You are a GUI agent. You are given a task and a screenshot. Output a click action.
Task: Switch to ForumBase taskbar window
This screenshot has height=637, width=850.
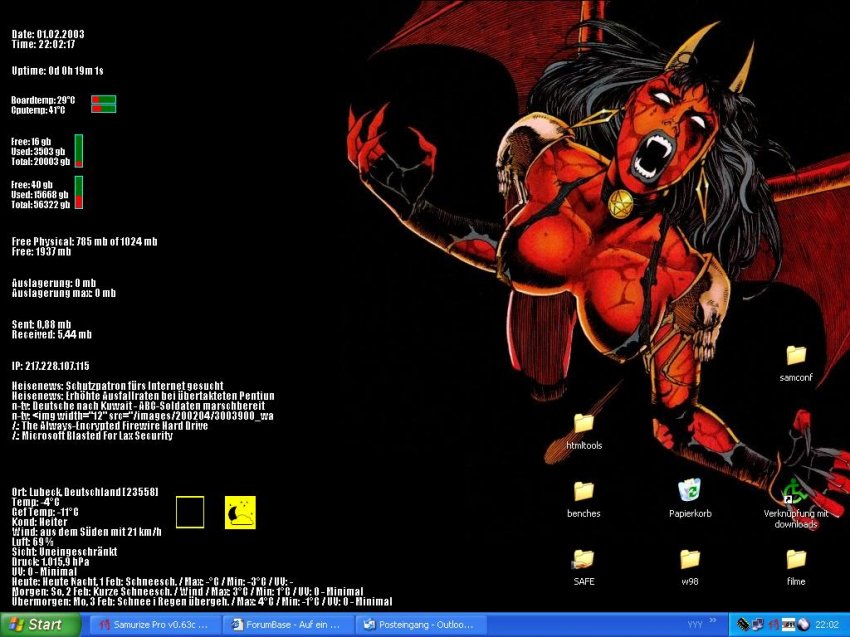[x=288, y=625]
